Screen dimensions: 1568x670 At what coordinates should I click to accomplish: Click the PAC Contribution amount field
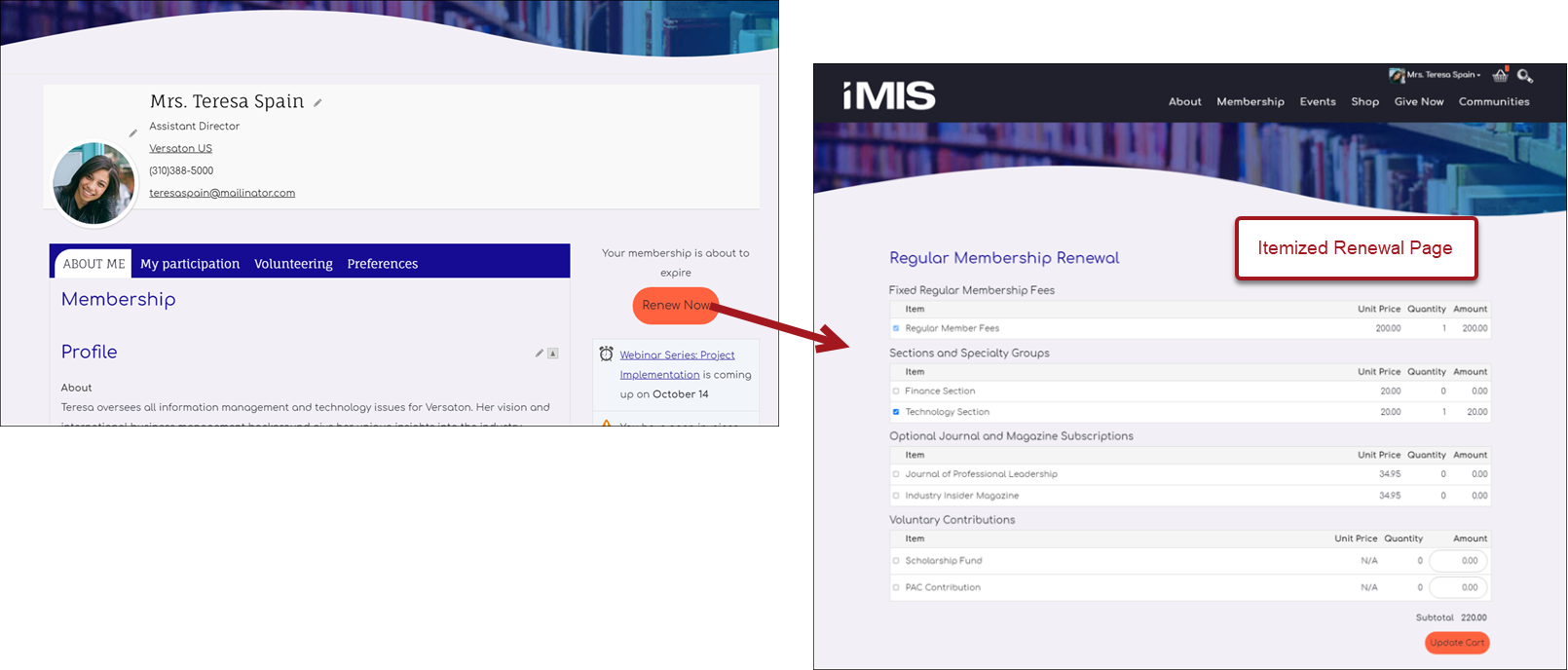click(1459, 587)
